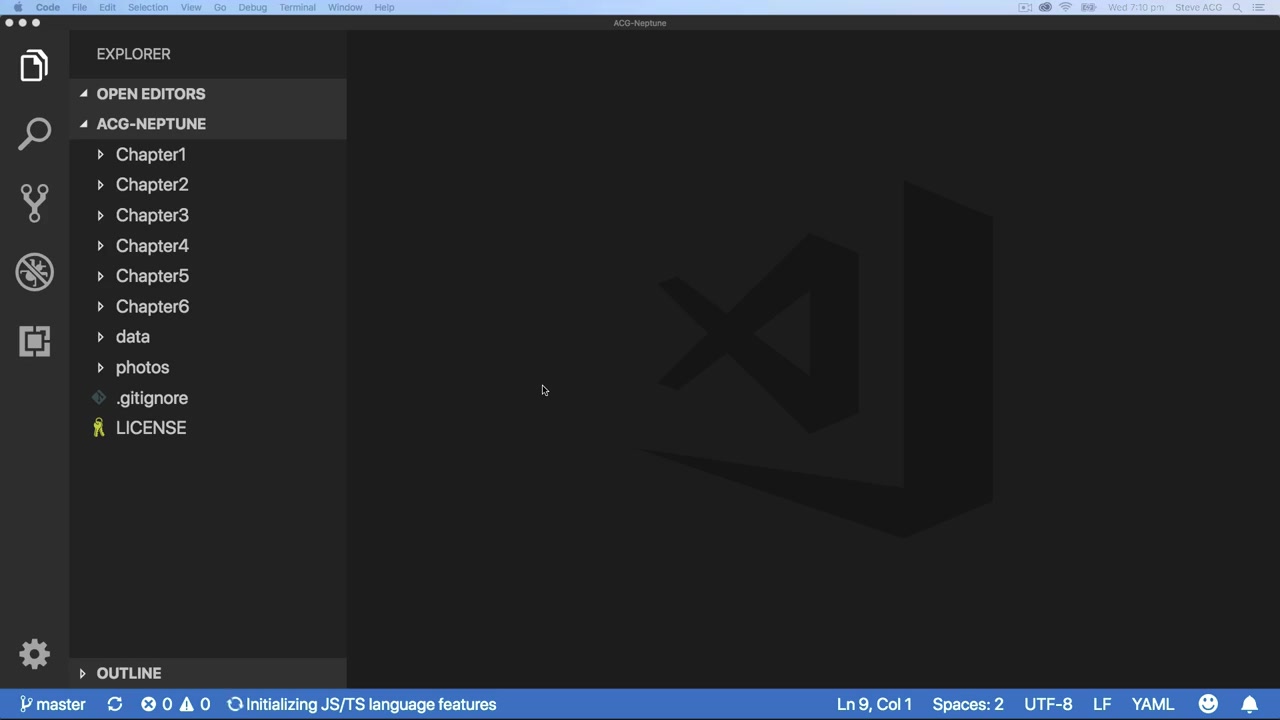Image resolution: width=1280 pixels, height=720 pixels.
Task: Expand the Chapter2 folder
Action: pyautogui.click(x=100, y=185)
